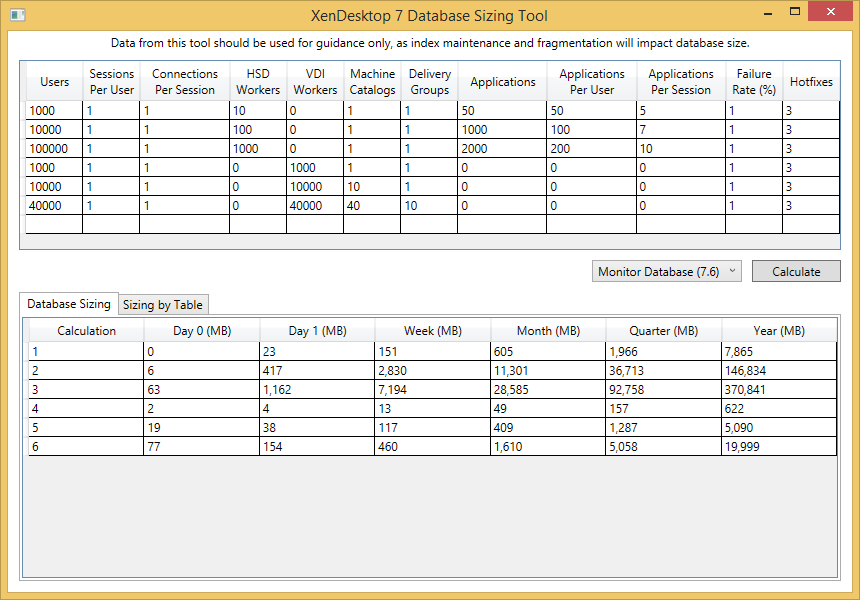Click the Users cell containing 40000
The image size is (860, 600).
click(x=54, y=205)
